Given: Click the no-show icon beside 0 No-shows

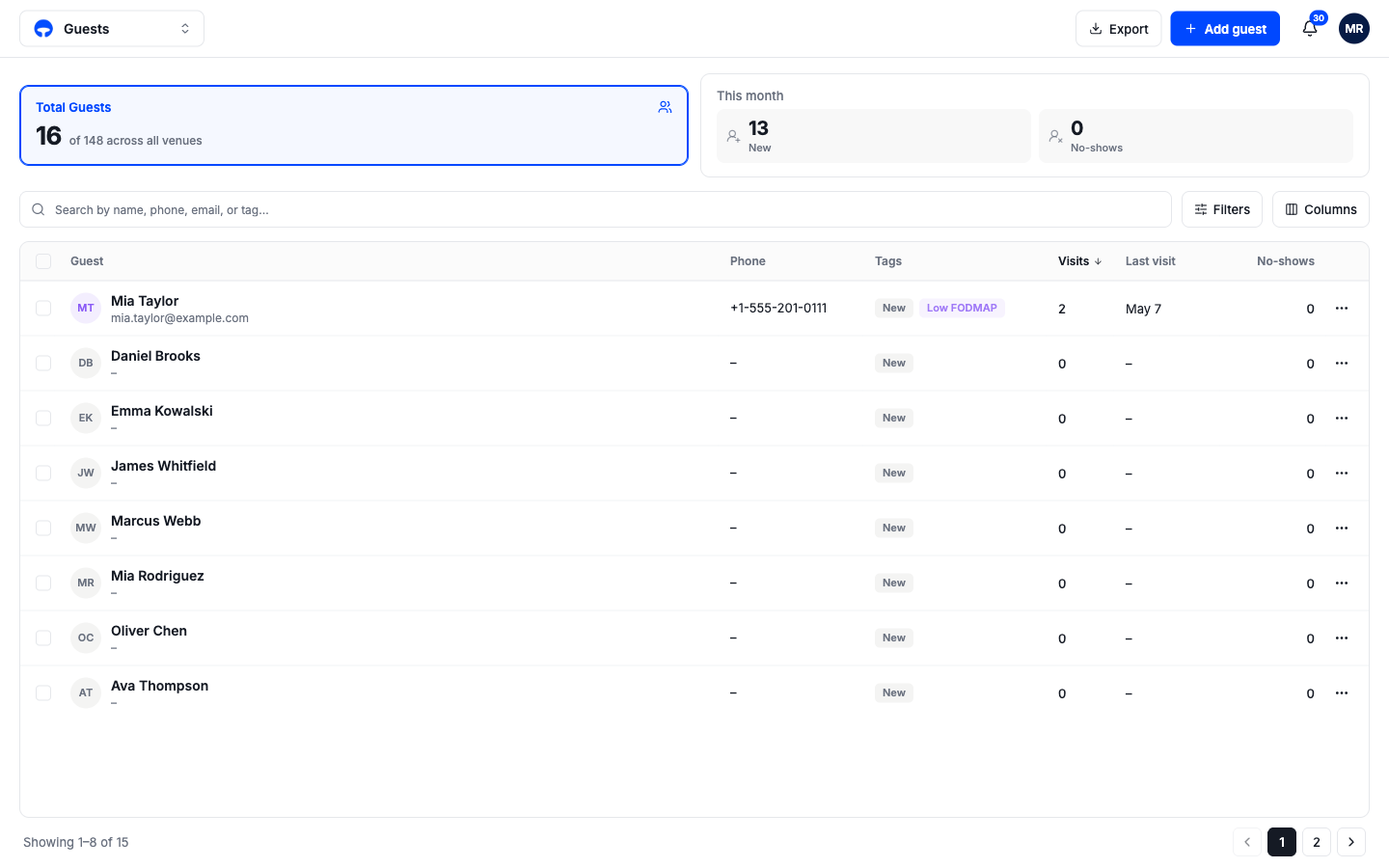Looking at the screenshot, I should pyautogui.click(x=1055, y=136).
